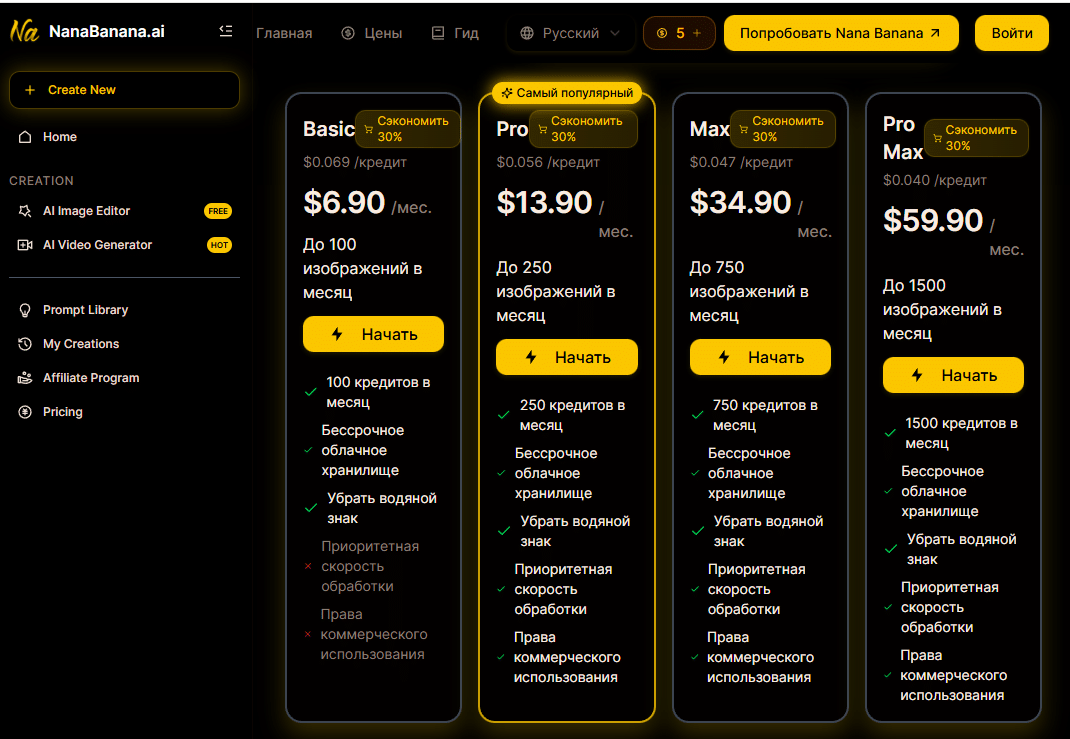Open the Prompt Library

(x=85, y=310)
